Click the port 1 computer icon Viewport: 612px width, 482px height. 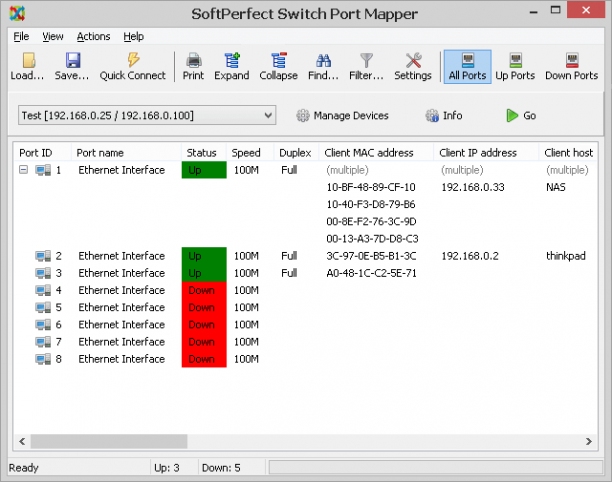43,170
